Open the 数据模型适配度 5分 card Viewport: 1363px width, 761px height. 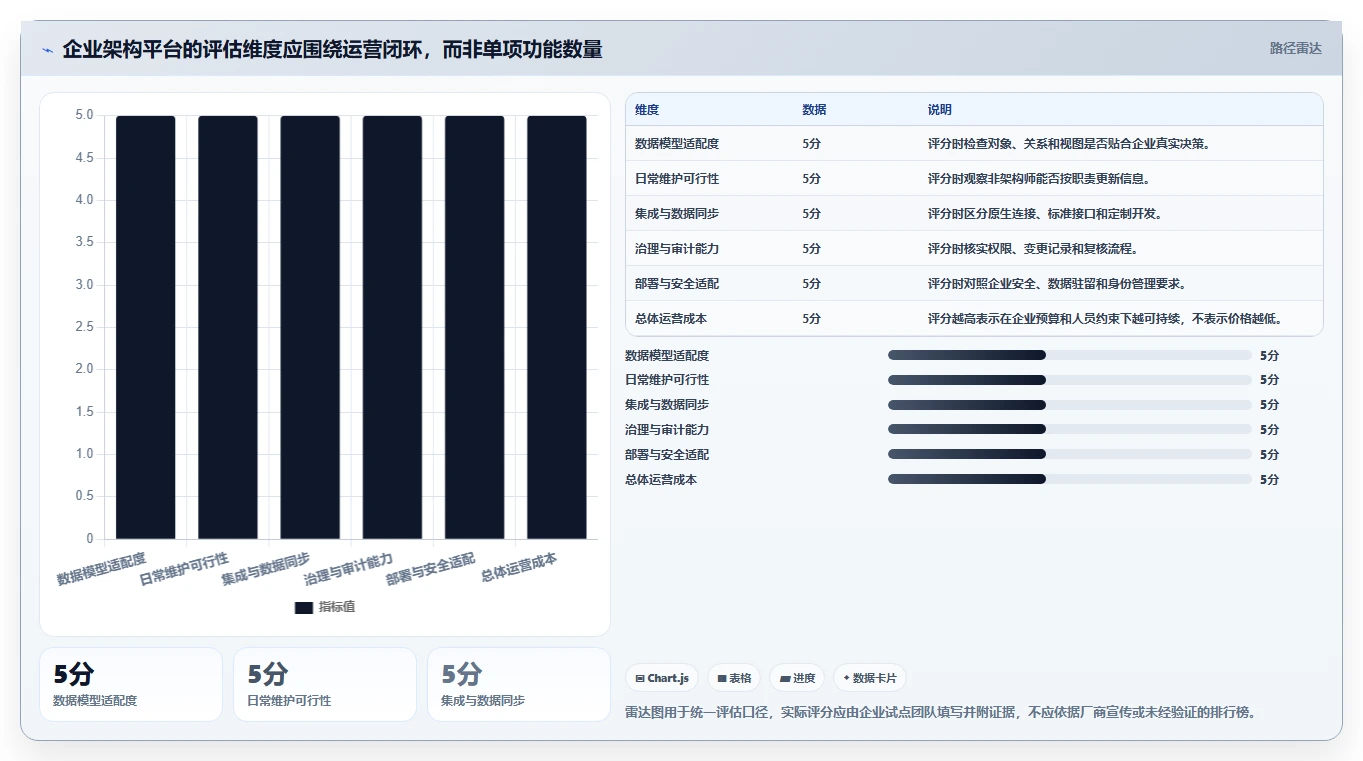131,684
